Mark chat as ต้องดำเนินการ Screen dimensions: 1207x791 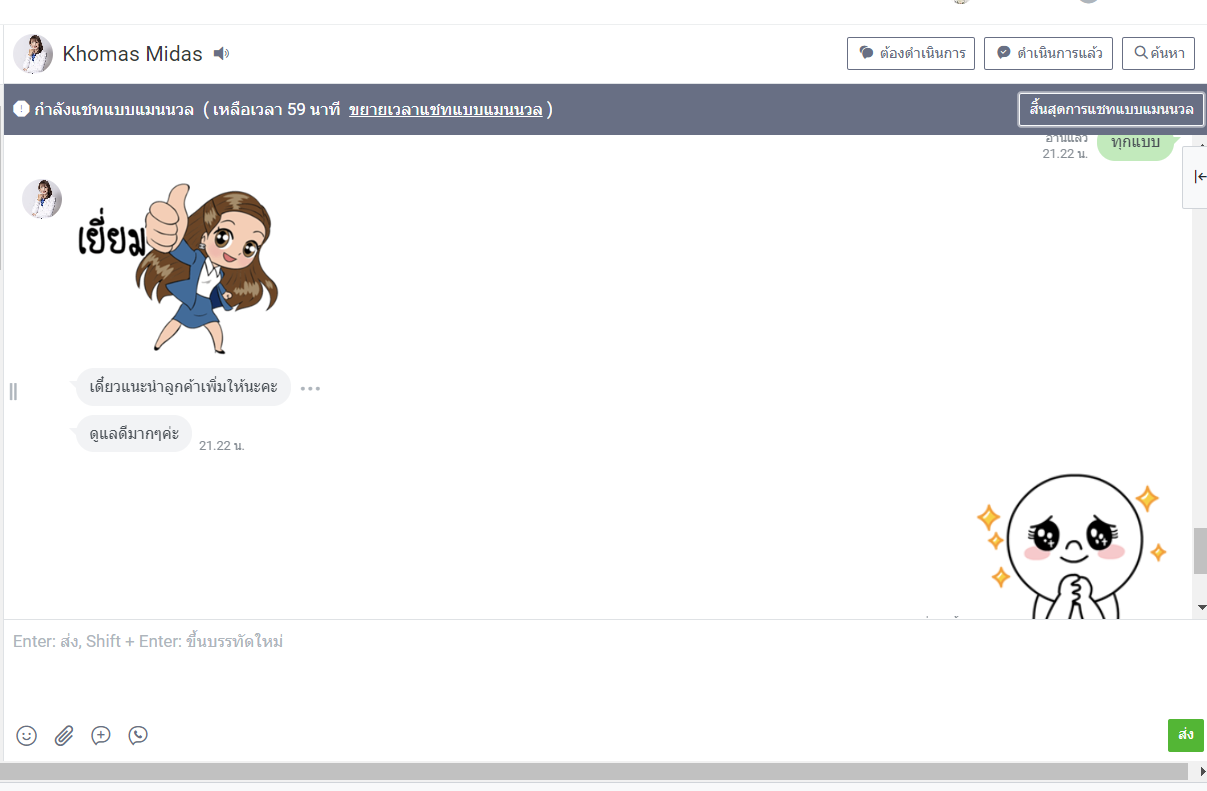pyautogui.click(x=911, y=53)
